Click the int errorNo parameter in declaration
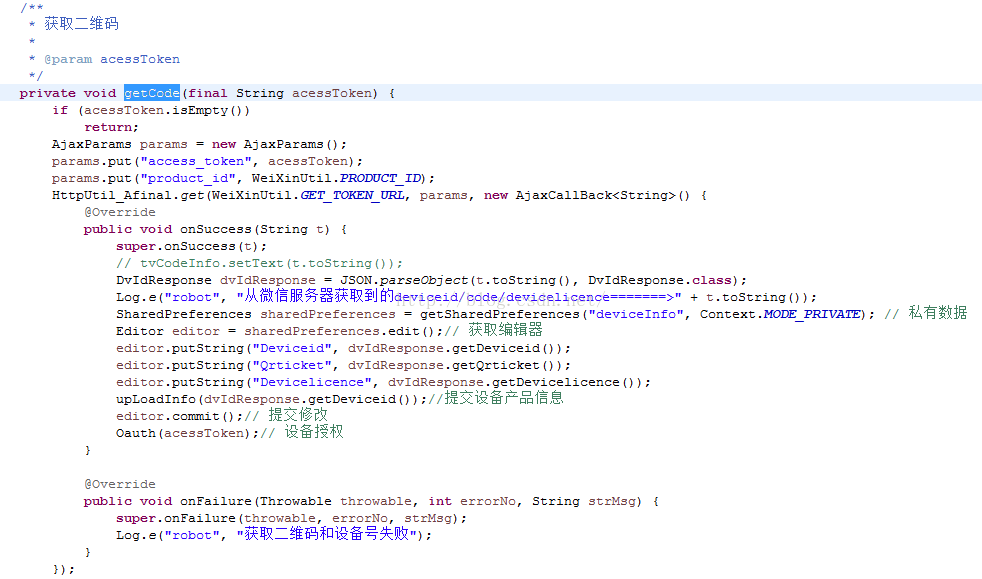The image size is (982, 579). tap(472, 501)
